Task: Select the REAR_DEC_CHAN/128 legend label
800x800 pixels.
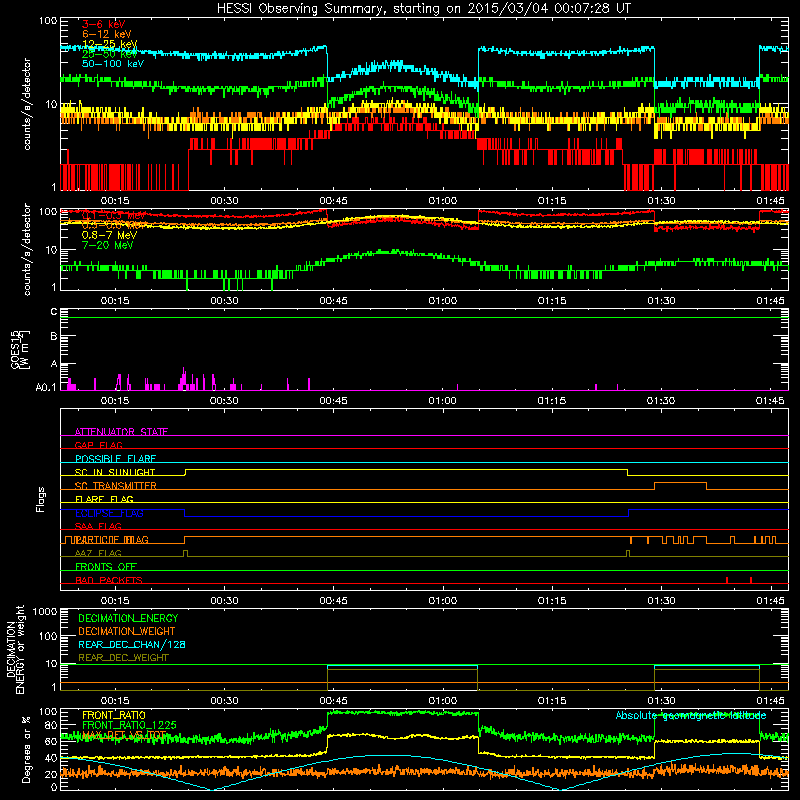Action: coord(132,645)
